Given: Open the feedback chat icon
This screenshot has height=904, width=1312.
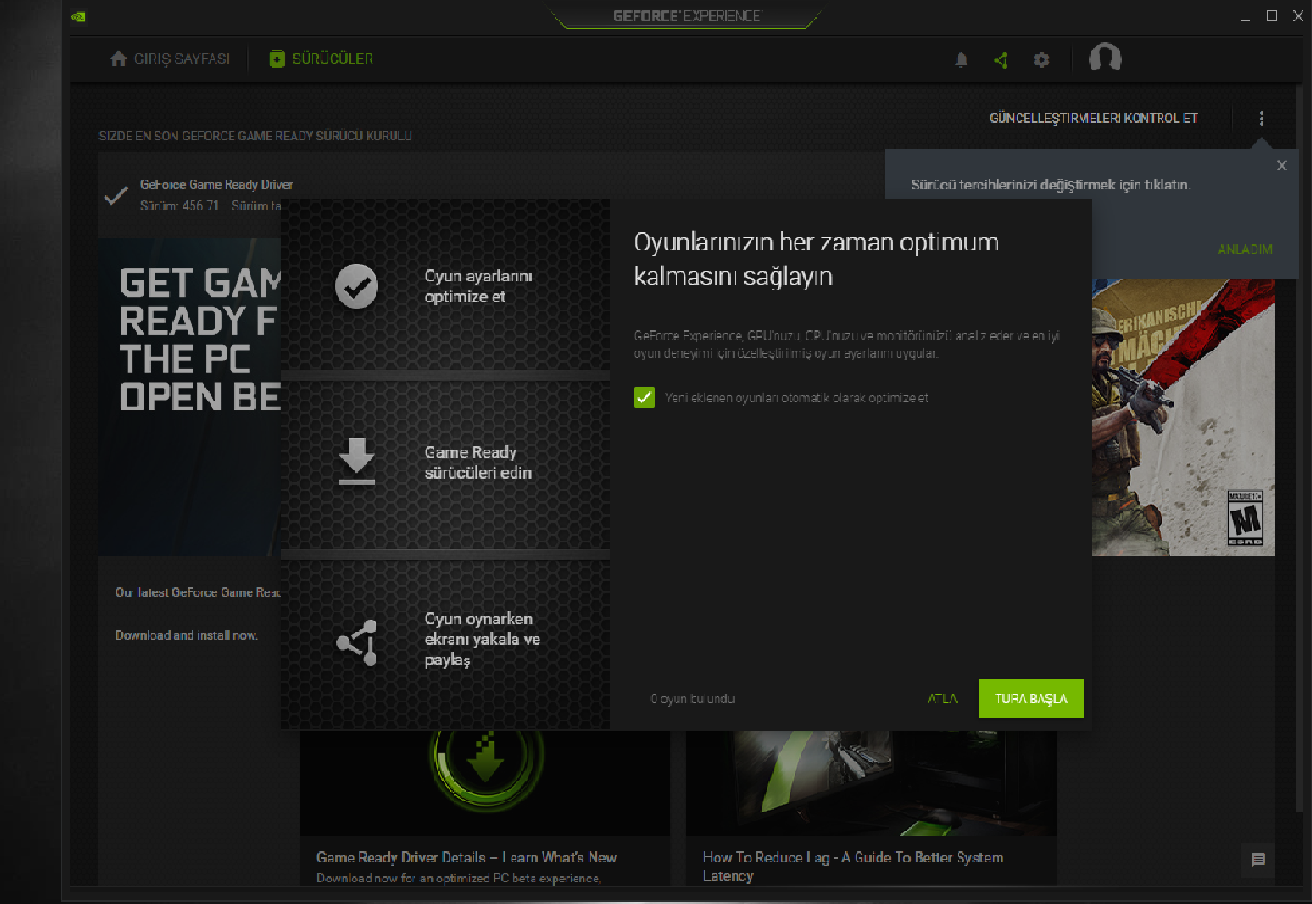Looking at the screenshot, I should (1258, 860).
